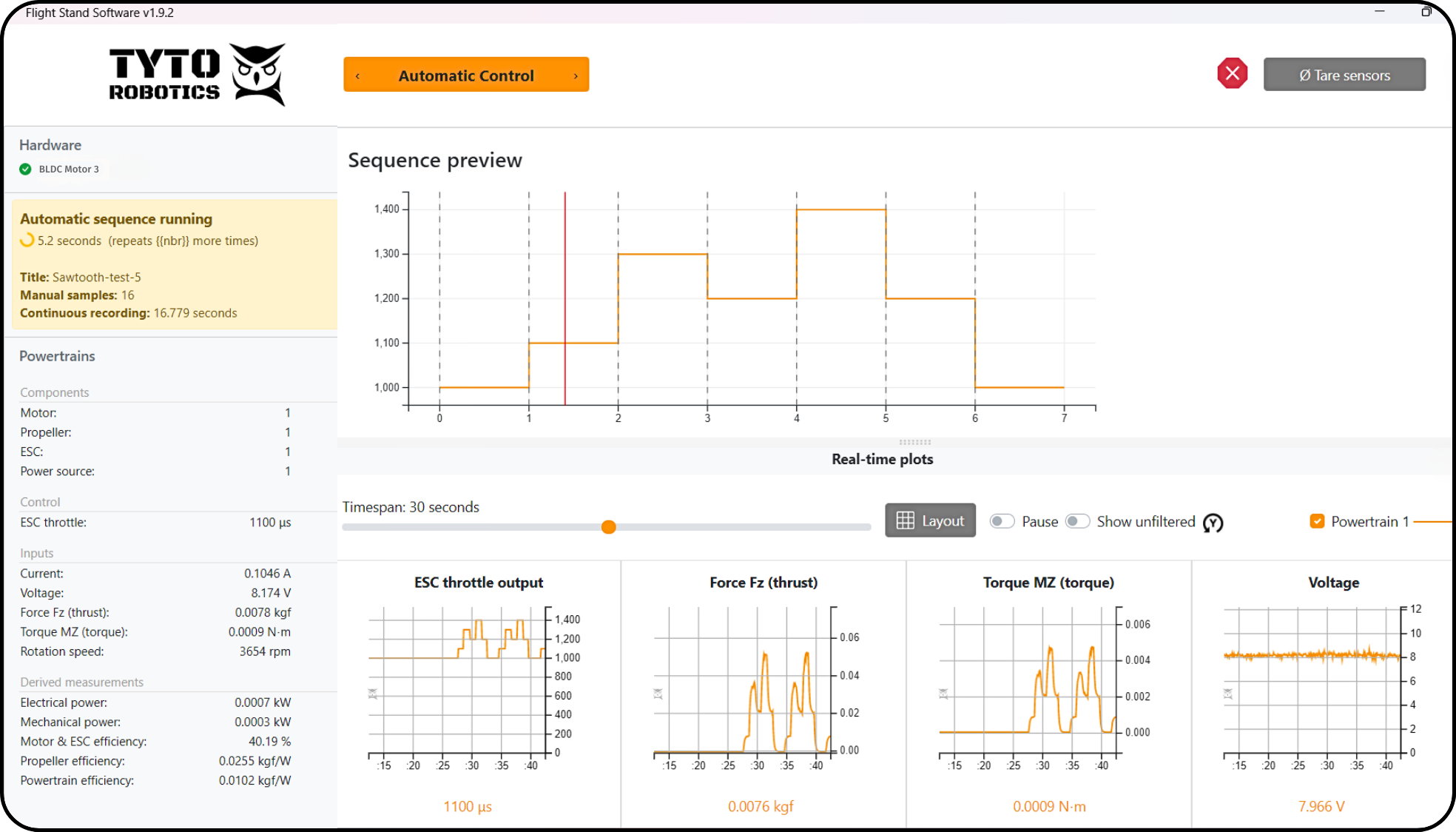Click the Force Fz plot watermark icon
Screen dimensions: 1456x832
[658, 694]
